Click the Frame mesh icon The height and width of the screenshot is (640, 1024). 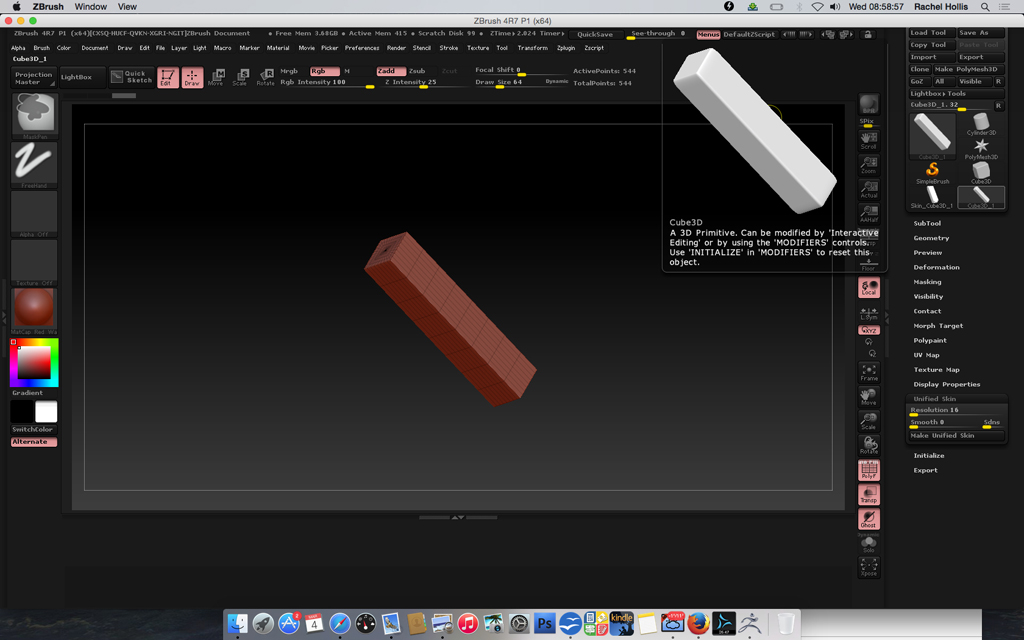coord(869,372)
